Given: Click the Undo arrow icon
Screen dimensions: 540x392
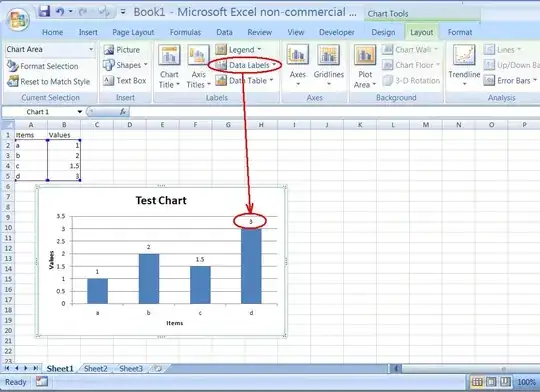Looking at the screenshot, I should coord(60,12).
